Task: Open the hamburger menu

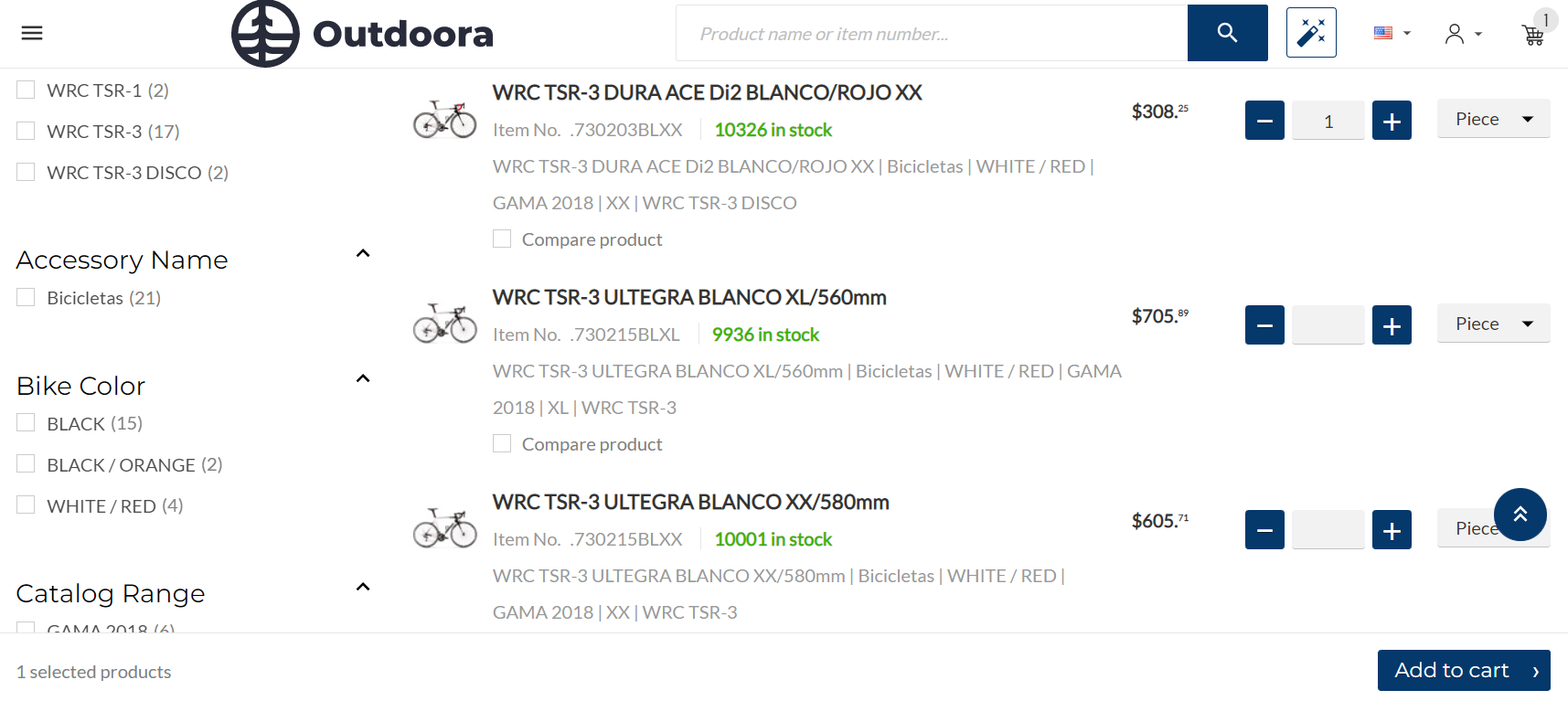Action: click(x=32, y=34)
